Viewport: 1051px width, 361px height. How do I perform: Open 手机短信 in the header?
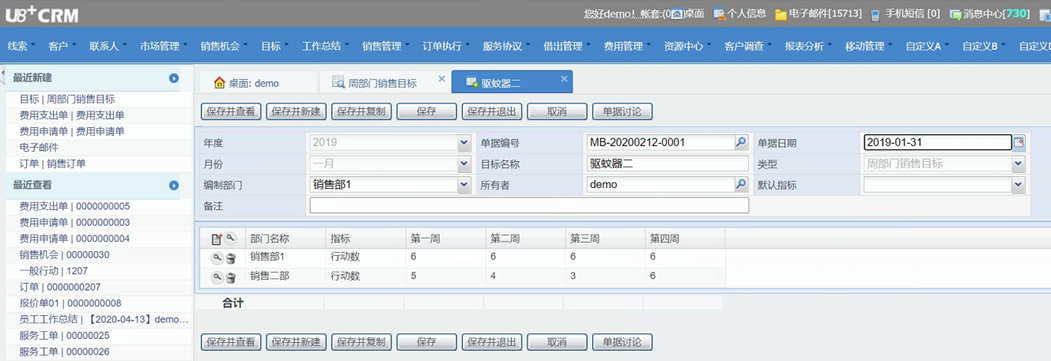click(x=905, y=13)
